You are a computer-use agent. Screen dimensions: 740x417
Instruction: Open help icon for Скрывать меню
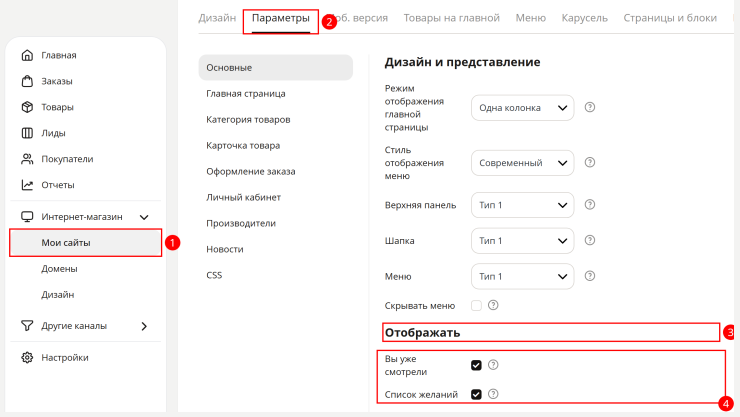pyautogui.click(x=493, y=305)
